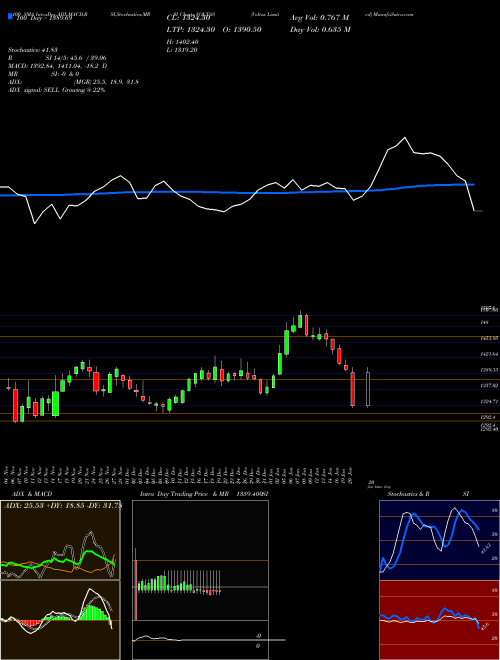The image size is (500, 660).
Task: Click the 1421.64 price axis label
Action: click(x=490, y=354)
